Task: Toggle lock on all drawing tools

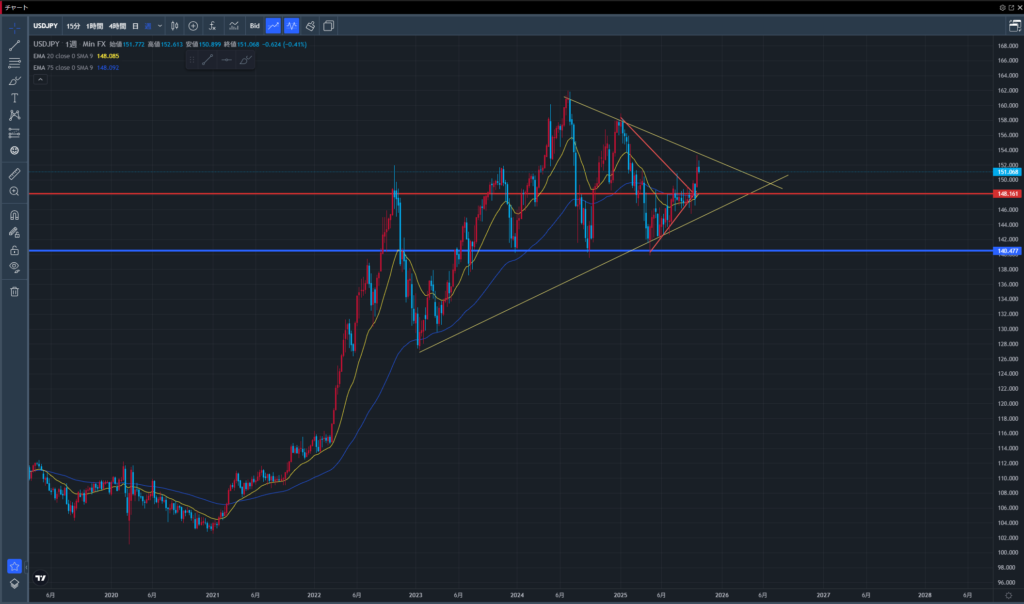Action: click(14, 250)
